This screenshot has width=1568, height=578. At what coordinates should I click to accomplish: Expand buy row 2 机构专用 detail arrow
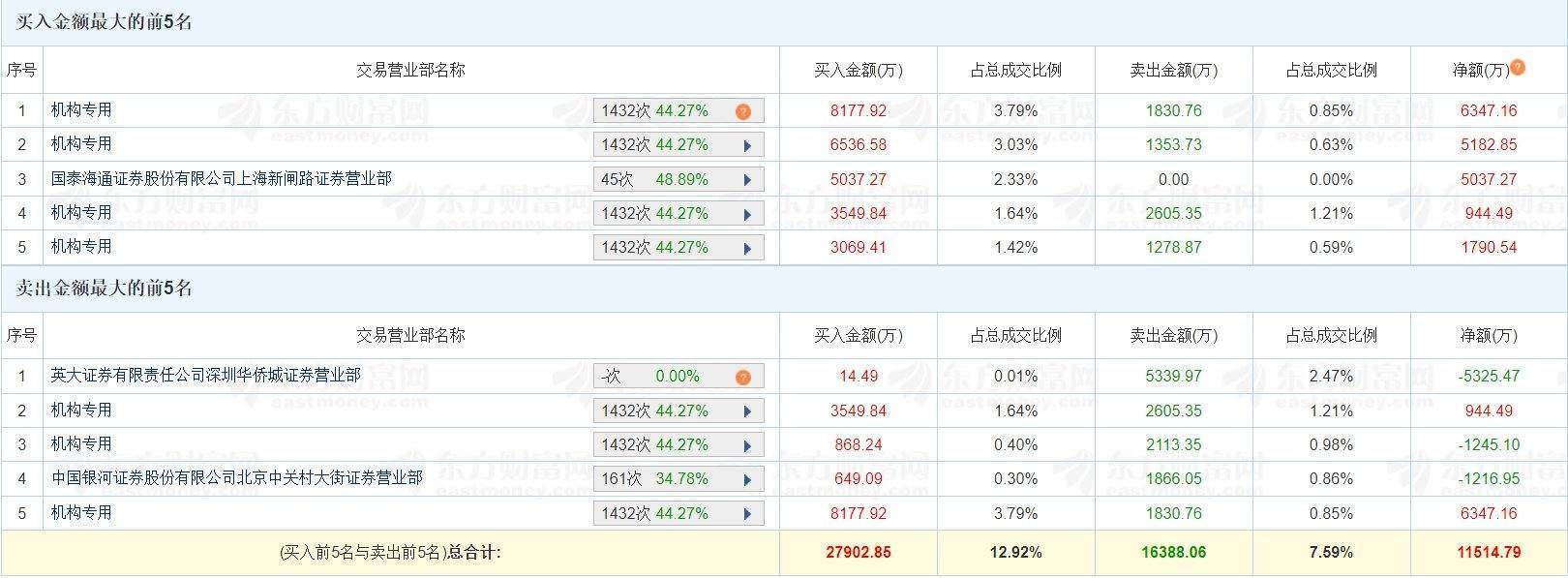(x=746, y=144)
